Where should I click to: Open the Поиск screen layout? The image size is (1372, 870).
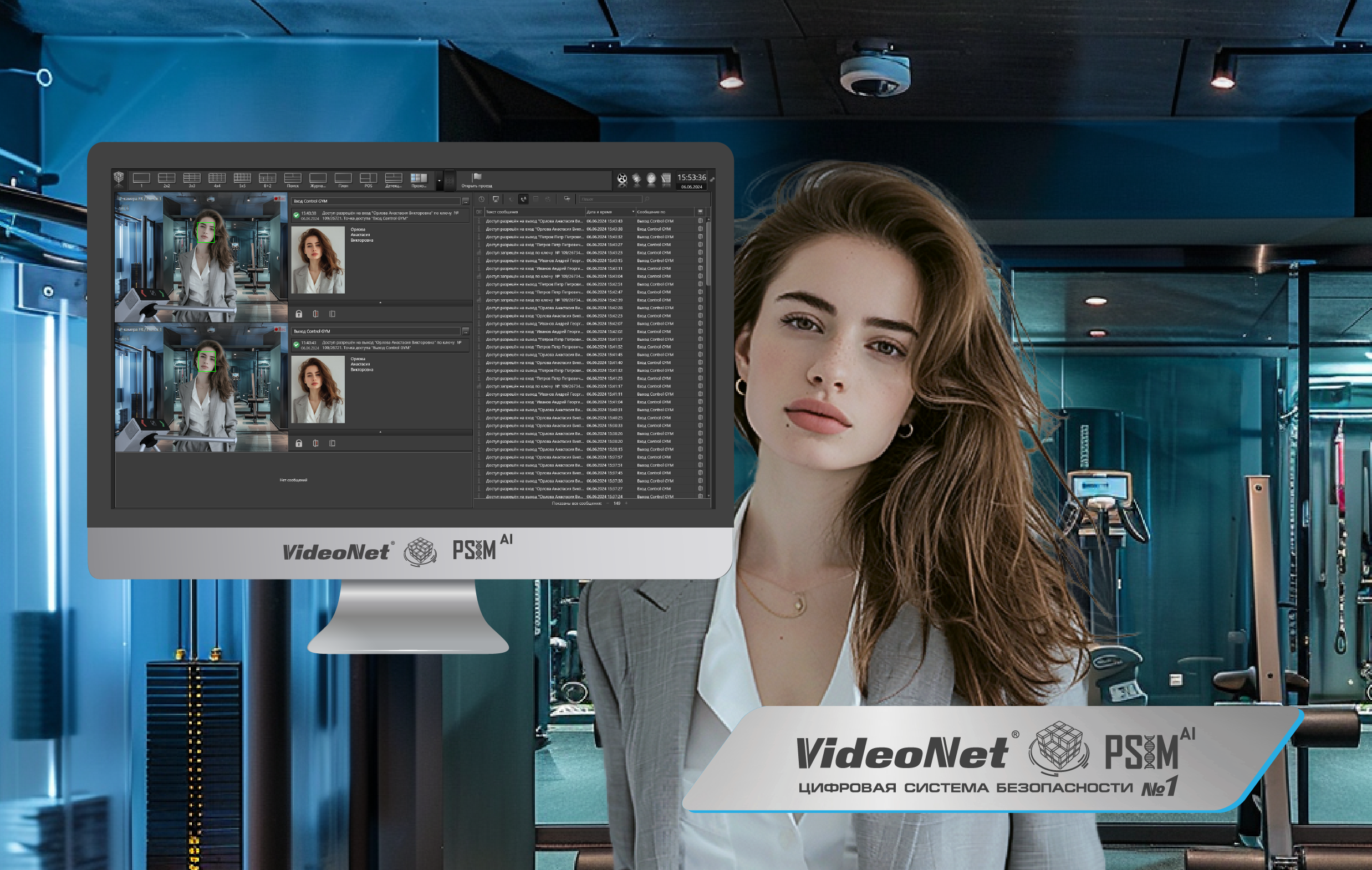point(293,180)
